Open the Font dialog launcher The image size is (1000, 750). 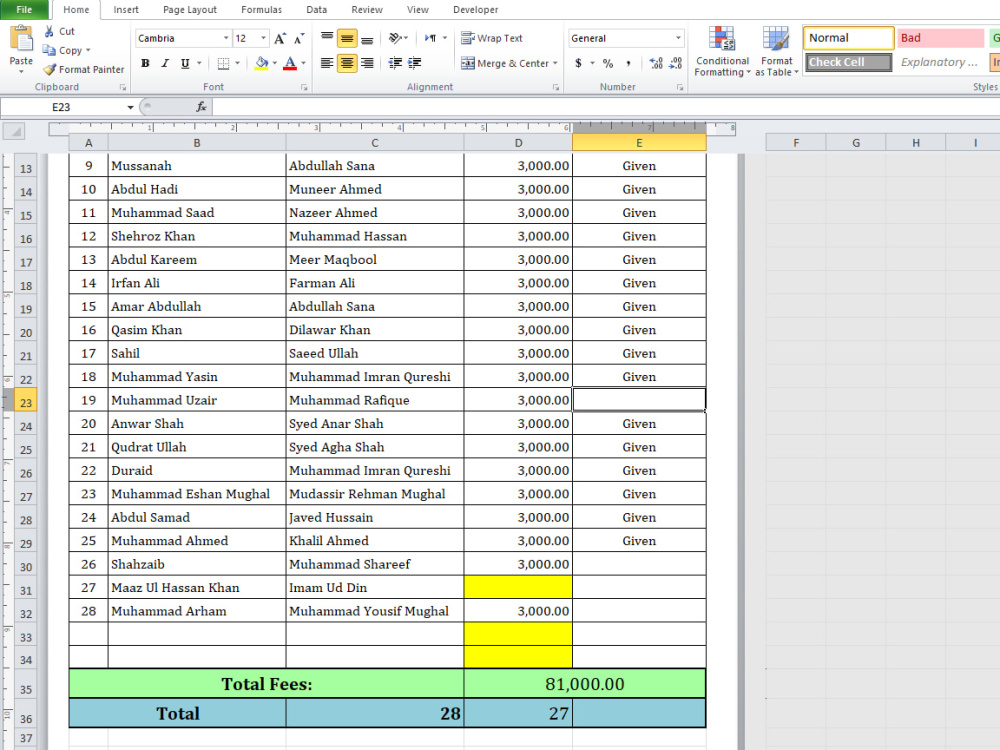pos(304,87)
